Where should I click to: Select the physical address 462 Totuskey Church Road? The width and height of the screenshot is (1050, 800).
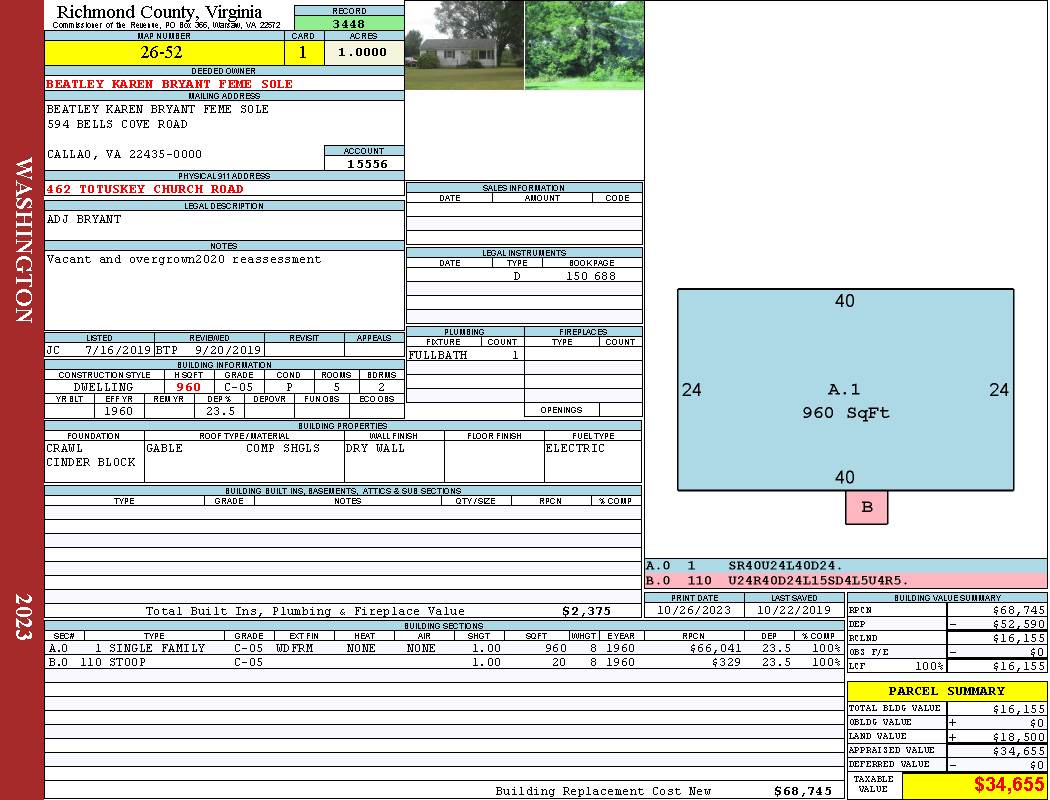click(145, 189)
